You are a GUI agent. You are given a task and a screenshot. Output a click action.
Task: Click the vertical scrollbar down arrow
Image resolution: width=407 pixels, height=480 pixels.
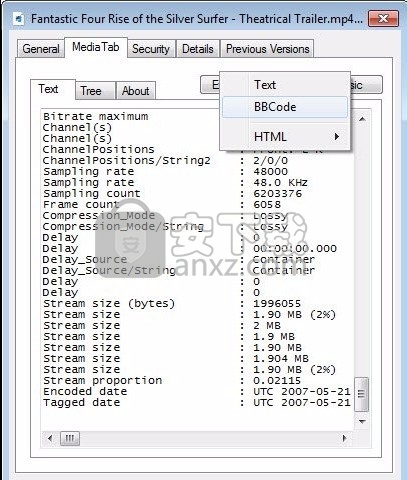pyautogui.click(x=362, y=422)
